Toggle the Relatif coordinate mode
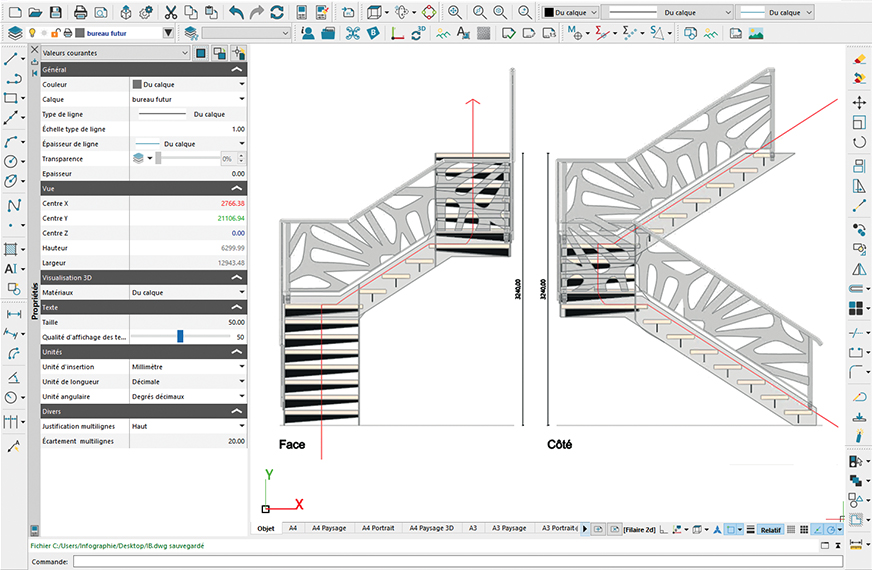The height and width of the screenshot is (570, 872). (x=769, y=528)
